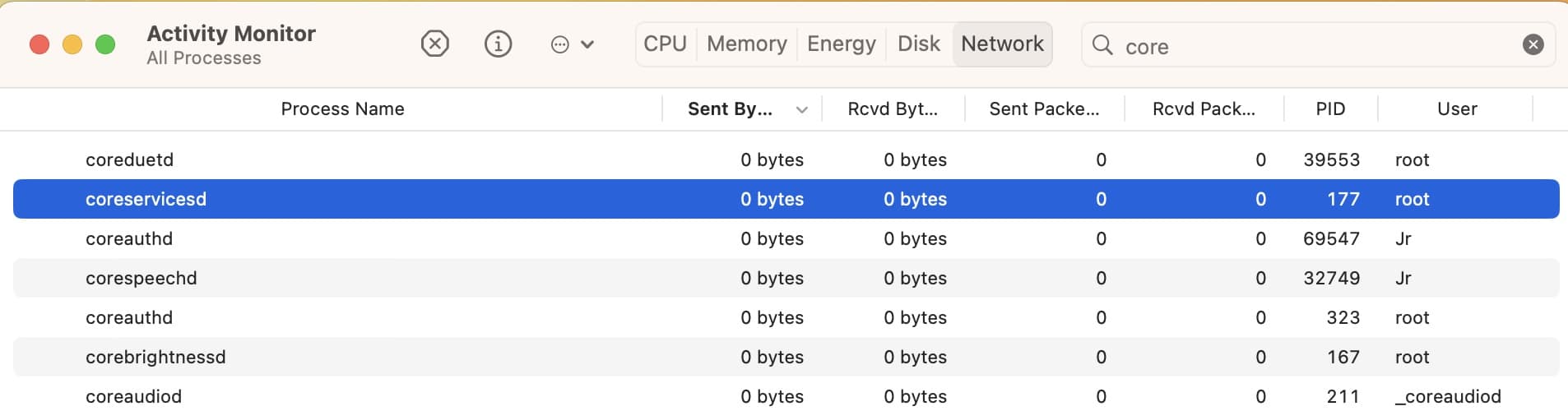Select coreauthd with PID 323
This screenshot has width=1568, height=411.
[x=786, y=317]
